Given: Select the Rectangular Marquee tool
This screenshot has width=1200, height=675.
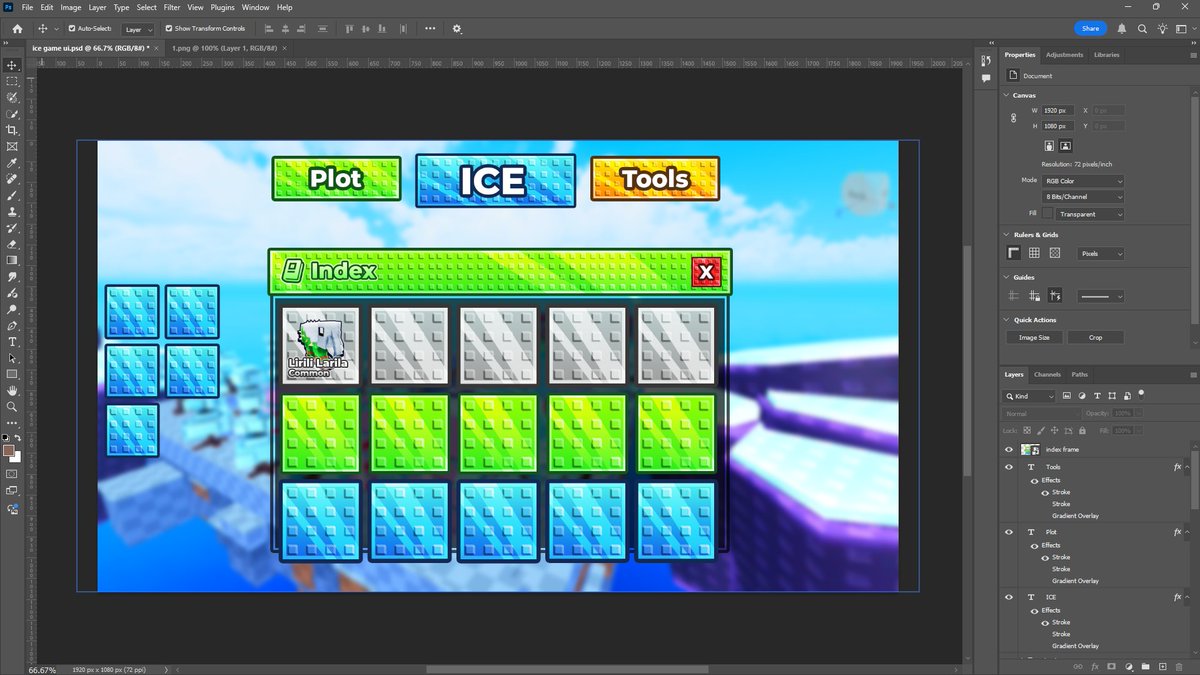Looking at the screenshot, I should [x=12, y=81].
